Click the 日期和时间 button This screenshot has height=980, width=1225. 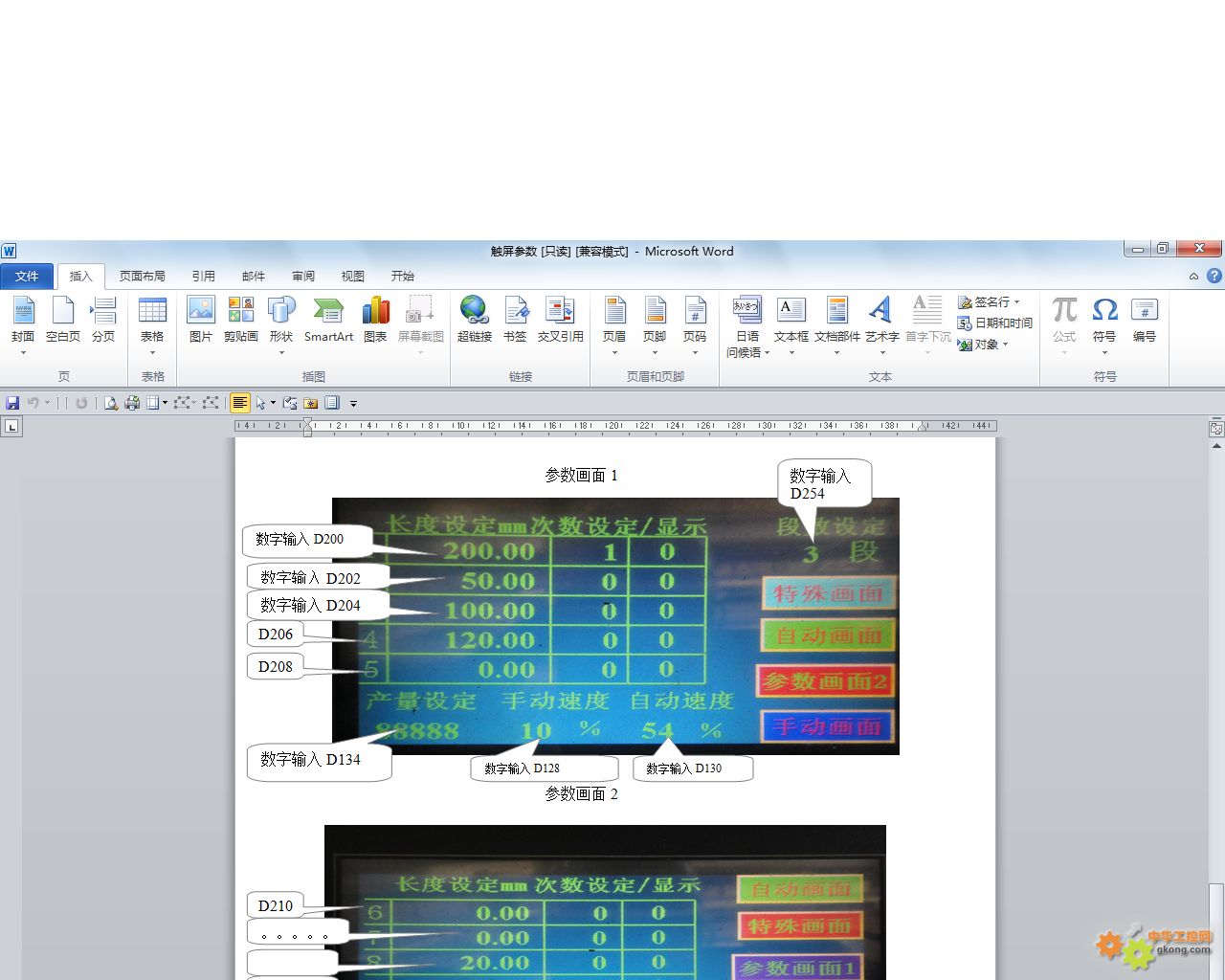994,323
